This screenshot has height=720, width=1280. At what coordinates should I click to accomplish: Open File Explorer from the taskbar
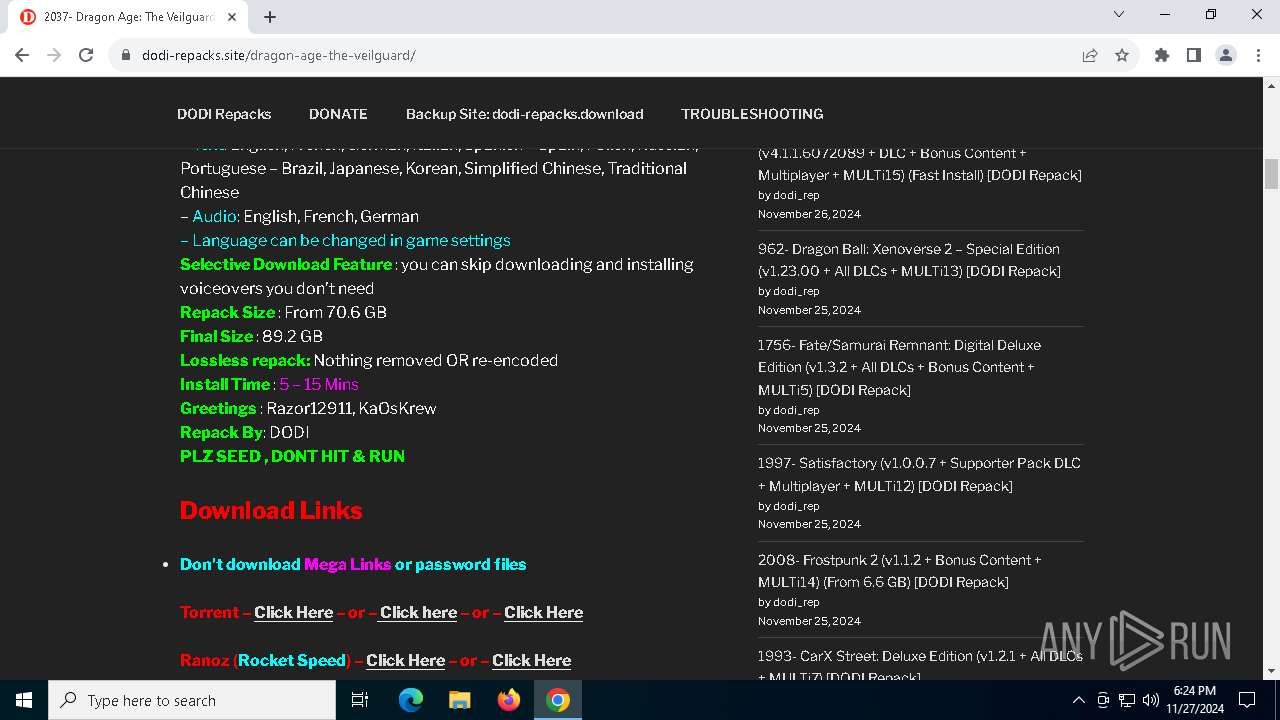click(x=460, y=700)
